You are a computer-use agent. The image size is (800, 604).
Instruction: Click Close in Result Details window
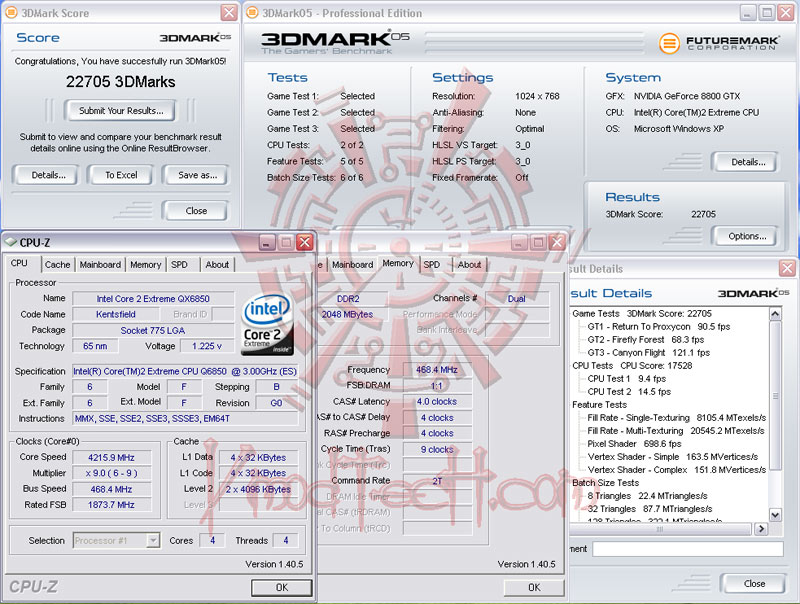point(754,584)
